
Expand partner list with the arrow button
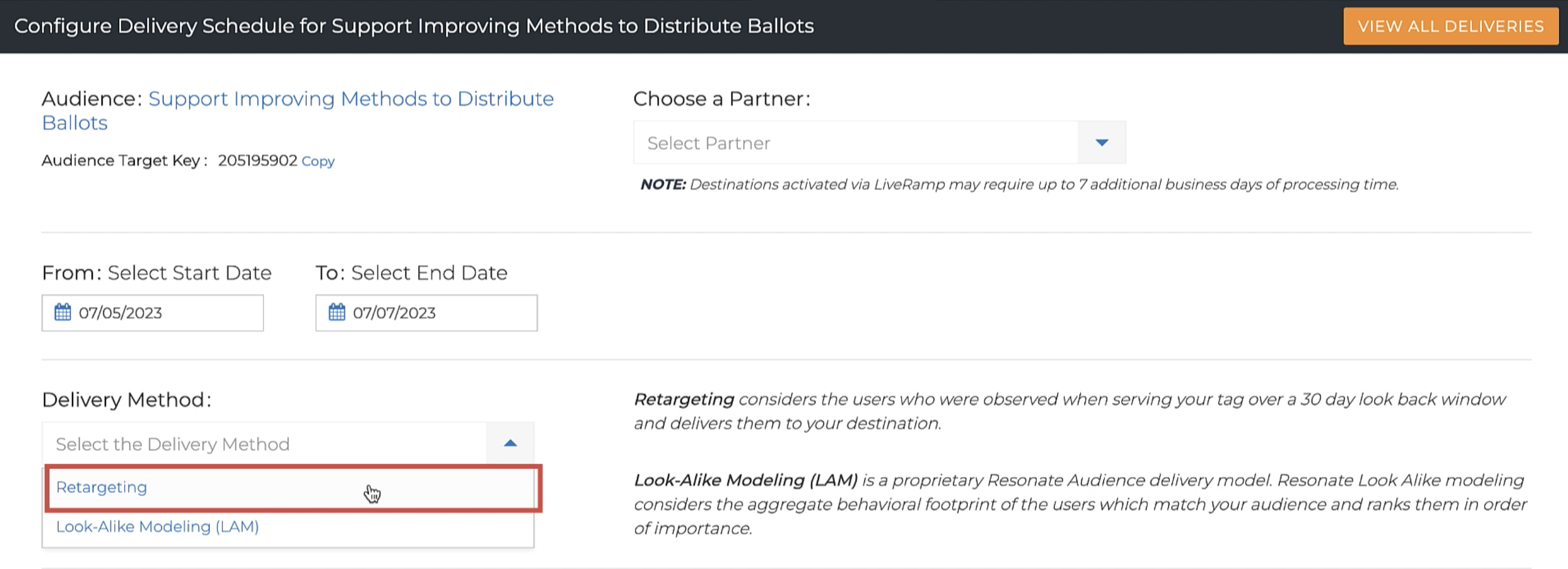(x=1102, y=143)
